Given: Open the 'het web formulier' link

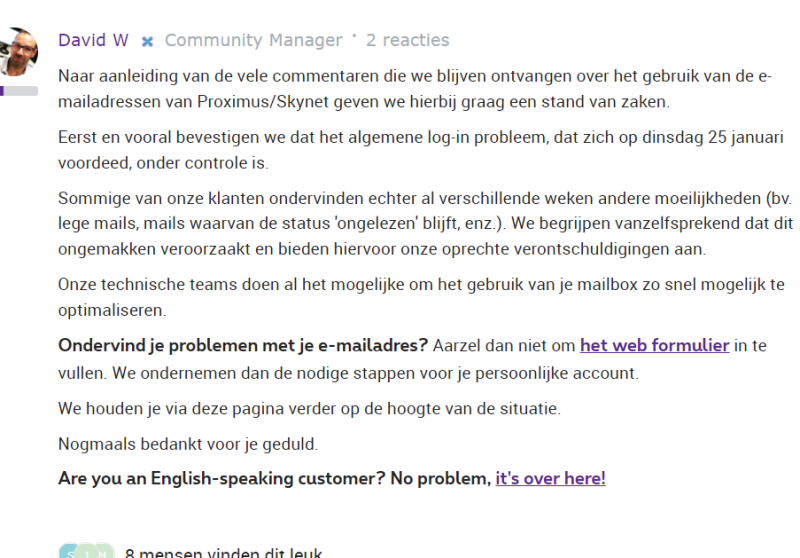Looking at the screenshot, I should click(654, 346).
